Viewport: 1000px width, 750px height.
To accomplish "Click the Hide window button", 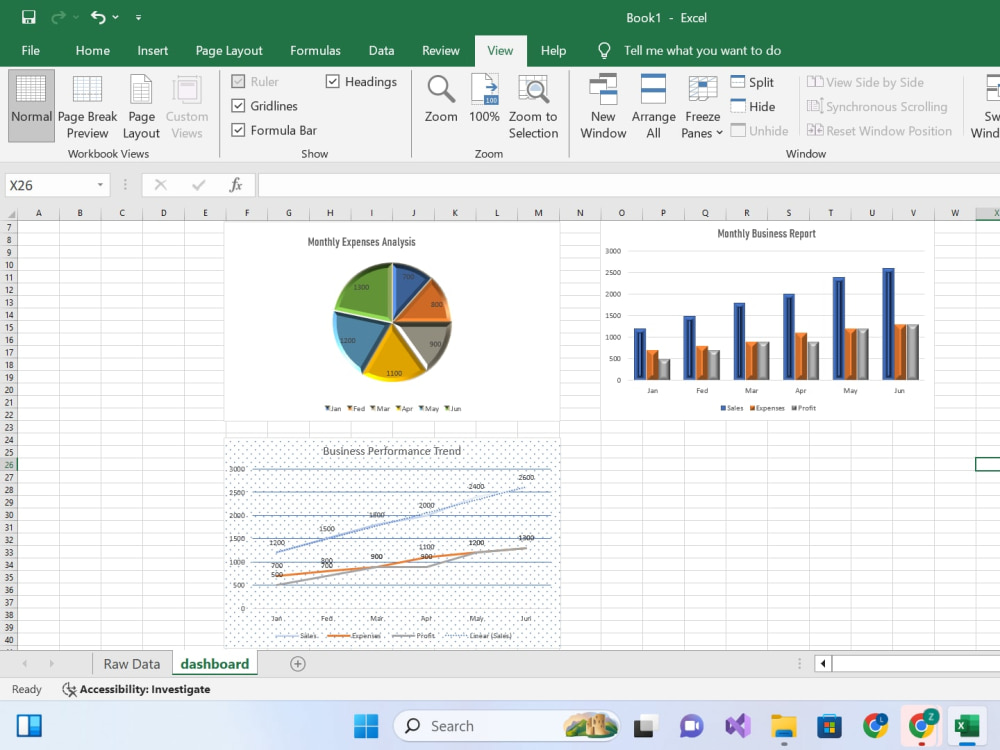I will (753, 107).
